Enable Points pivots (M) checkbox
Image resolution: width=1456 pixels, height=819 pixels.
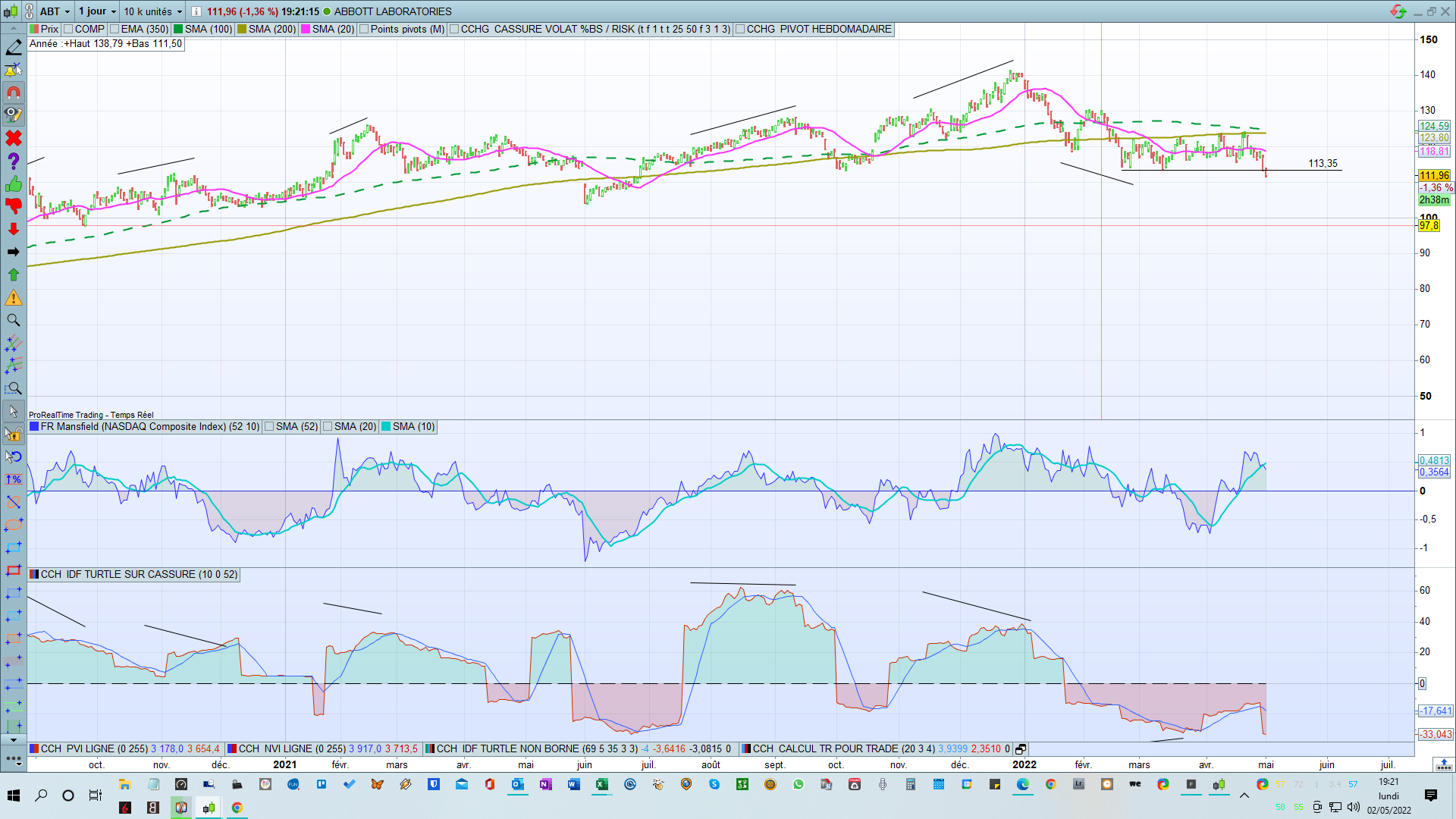click(364, 29)
